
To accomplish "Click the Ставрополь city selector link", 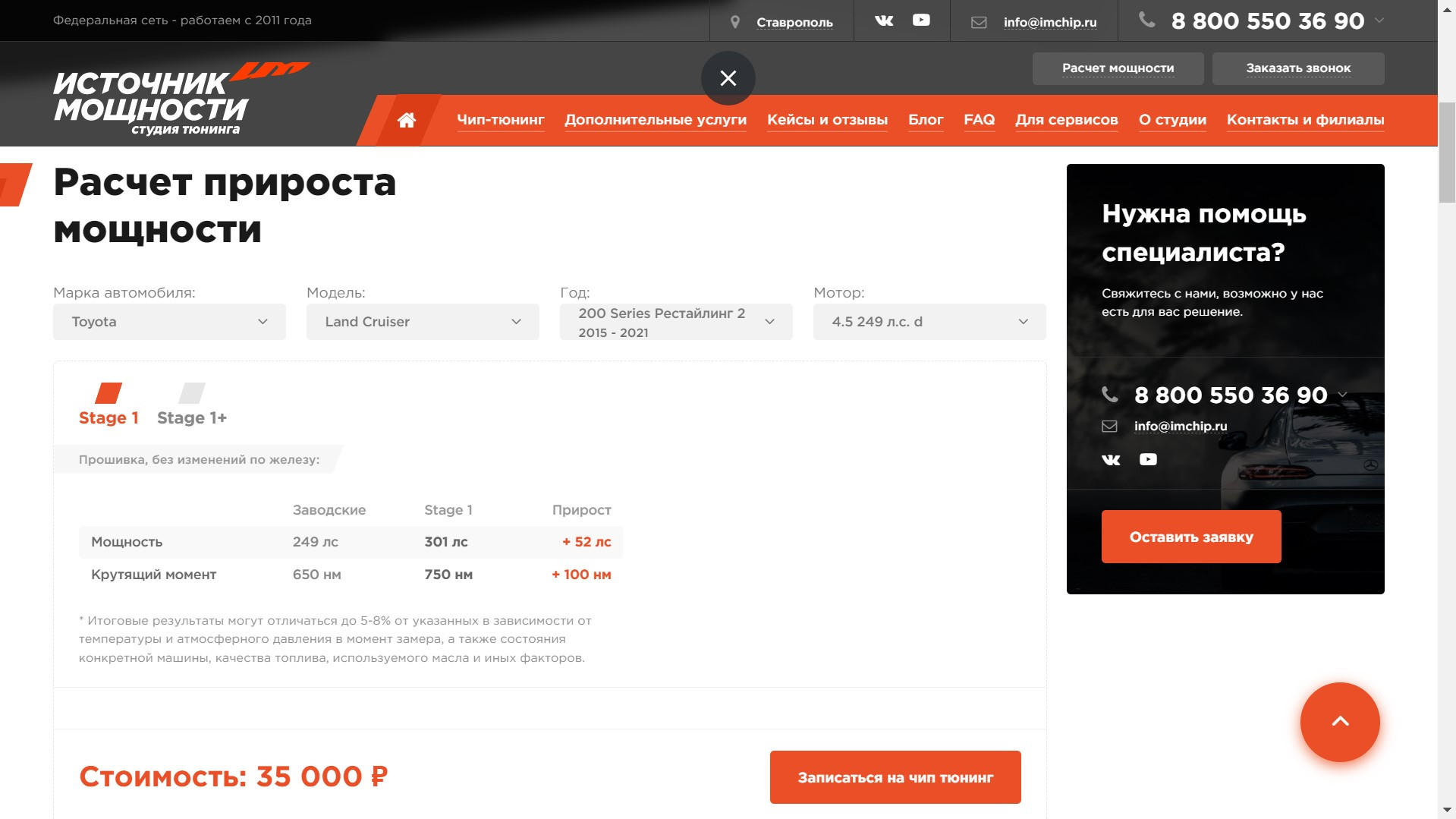I will [x=794, y=23].
